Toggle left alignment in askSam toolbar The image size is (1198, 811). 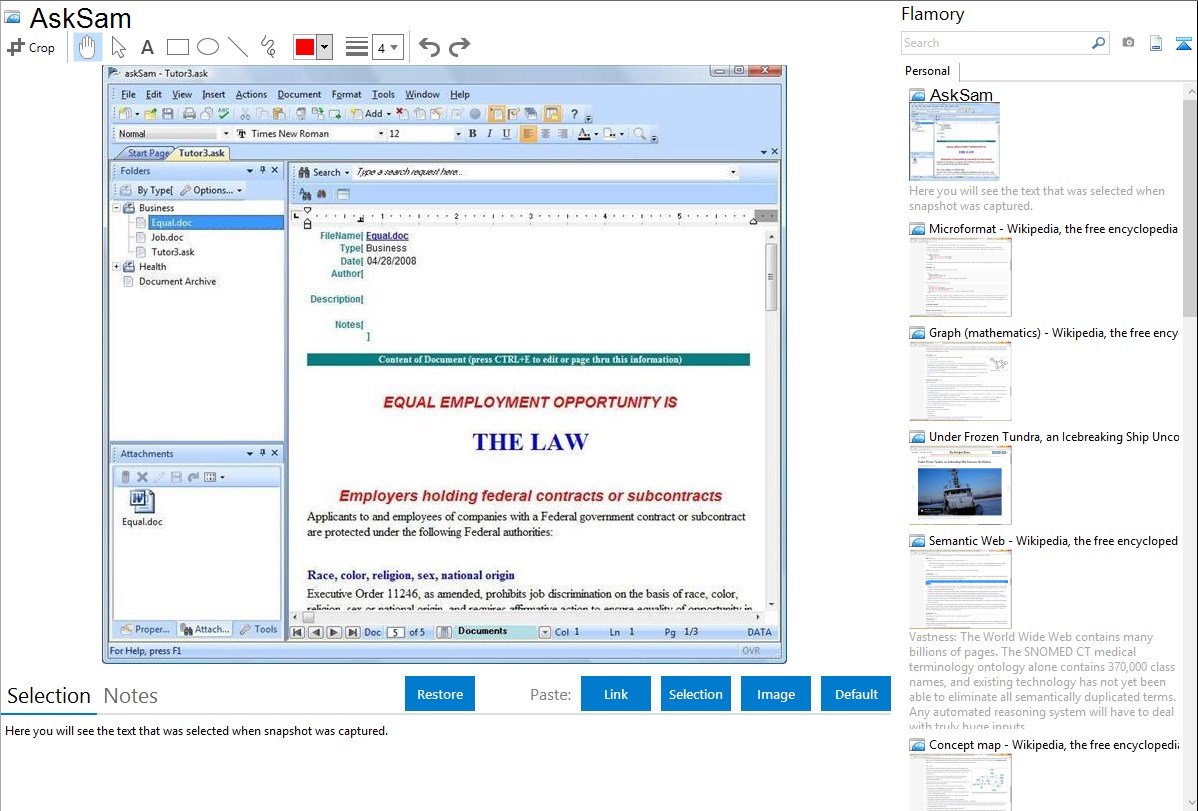(528, 134)
